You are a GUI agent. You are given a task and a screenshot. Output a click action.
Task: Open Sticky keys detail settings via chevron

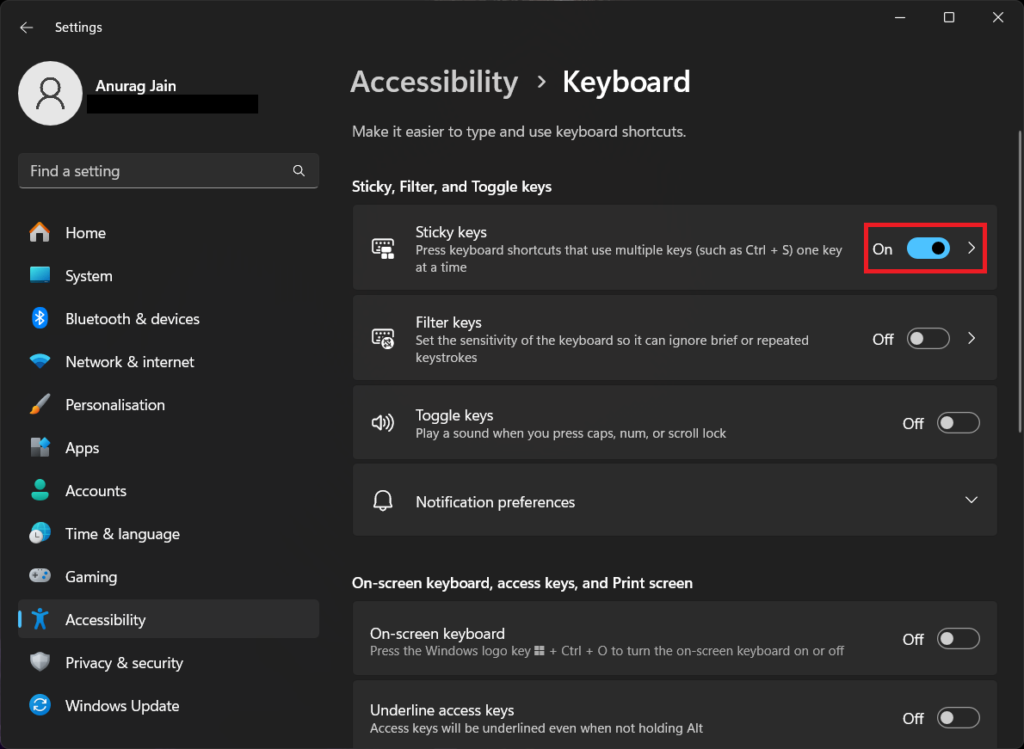coord(970,248)
